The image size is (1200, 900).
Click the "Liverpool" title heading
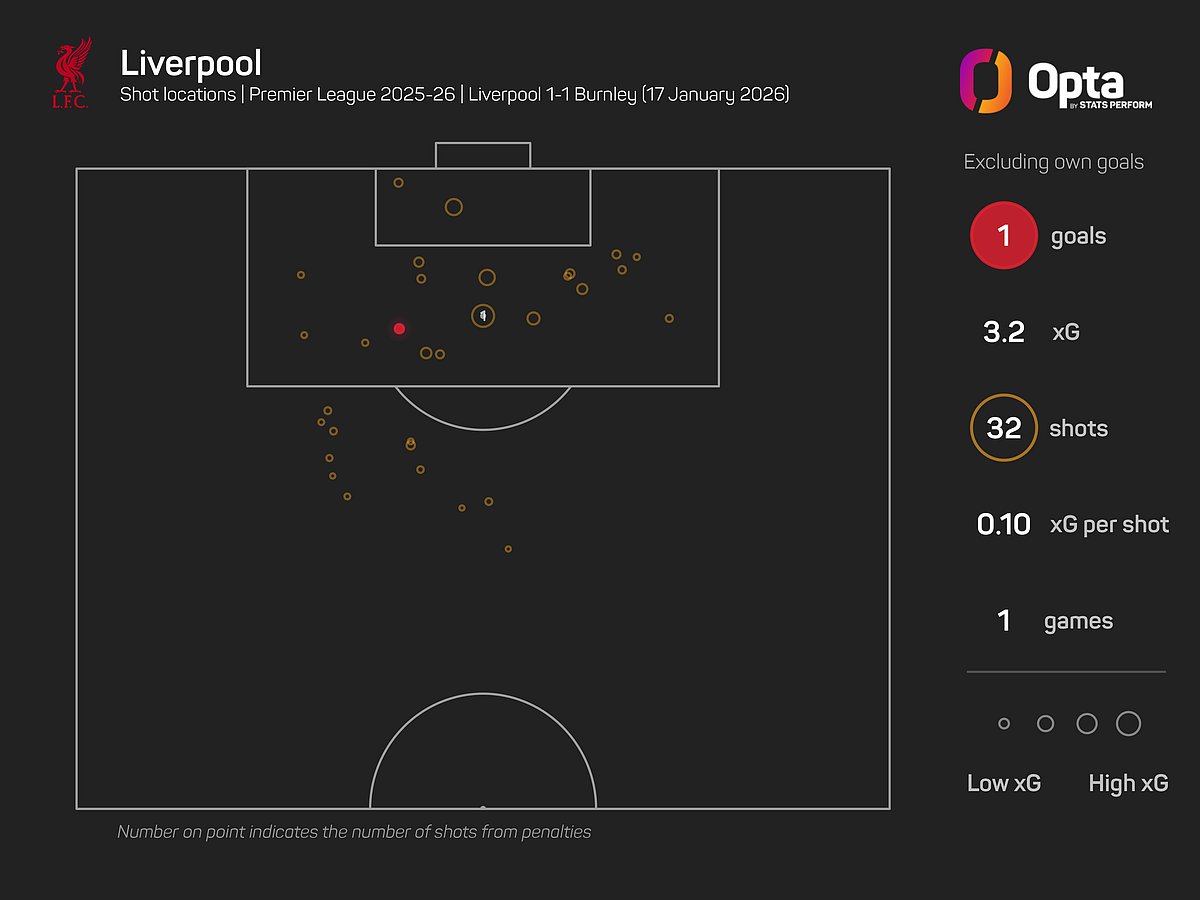point(191,63)
